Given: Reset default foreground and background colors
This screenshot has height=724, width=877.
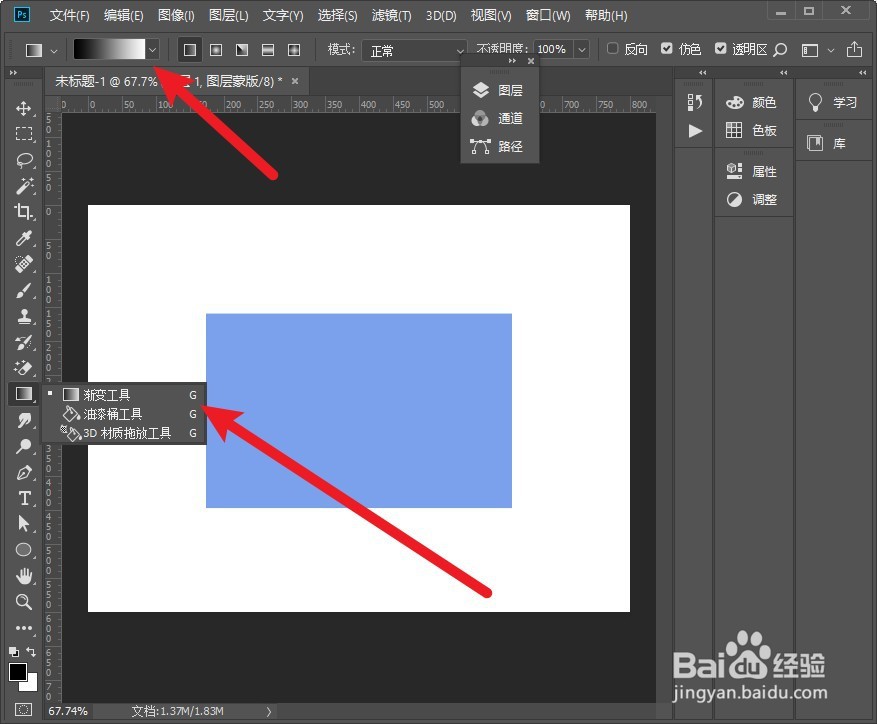Looking at the screenshot, I should [14, 652].
